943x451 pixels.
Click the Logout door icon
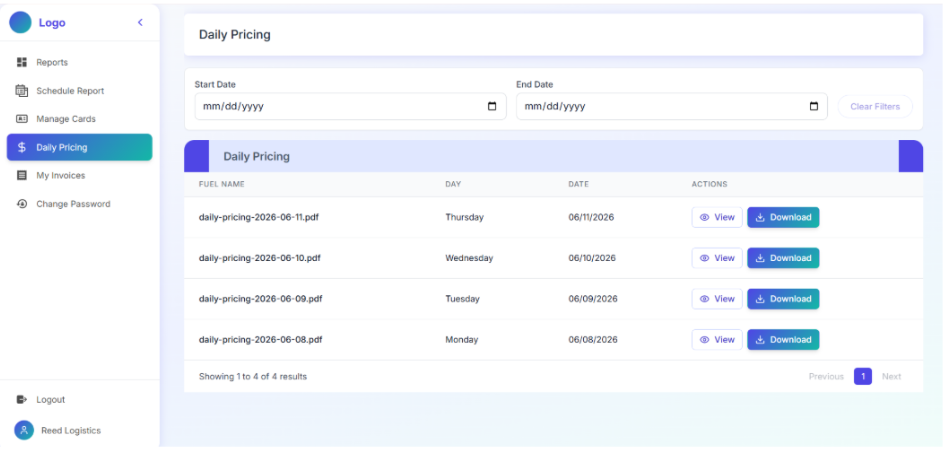tap(22, 399)
